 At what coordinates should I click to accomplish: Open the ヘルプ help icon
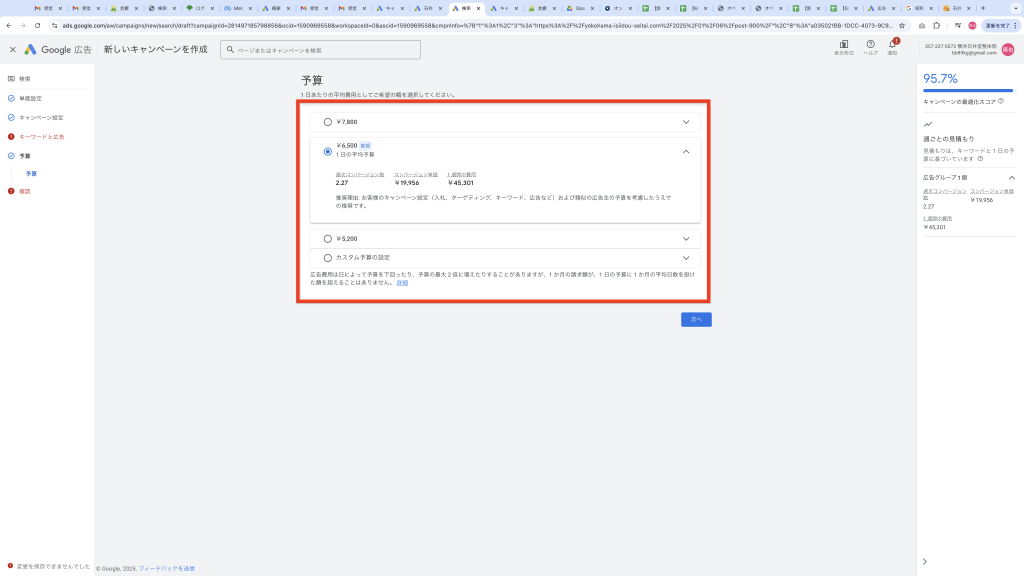870,45
